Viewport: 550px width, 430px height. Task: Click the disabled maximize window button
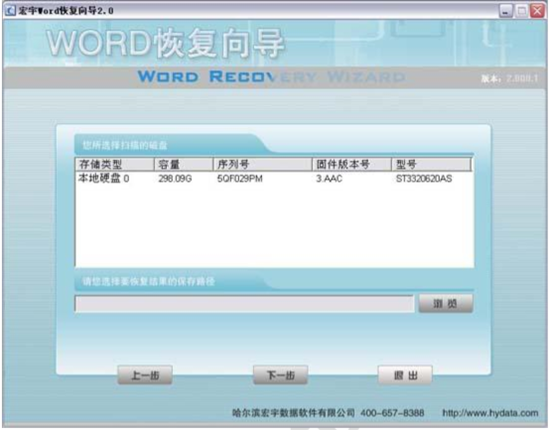point(522,11)
